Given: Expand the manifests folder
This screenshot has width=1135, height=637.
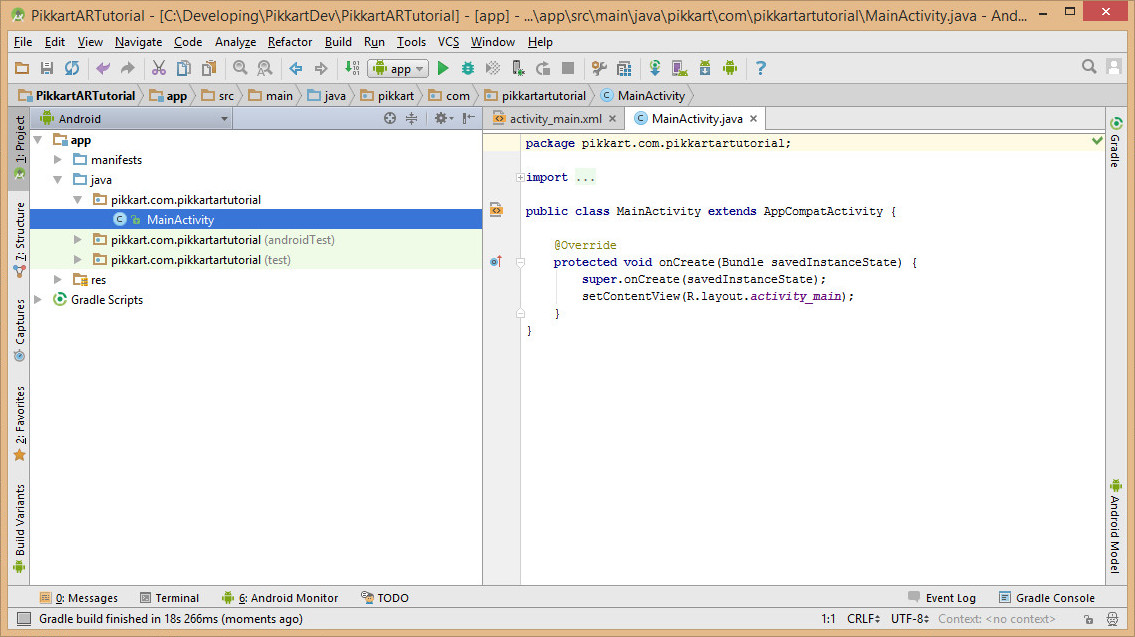Looking at the screenshot, I should (x=58, y=159).
